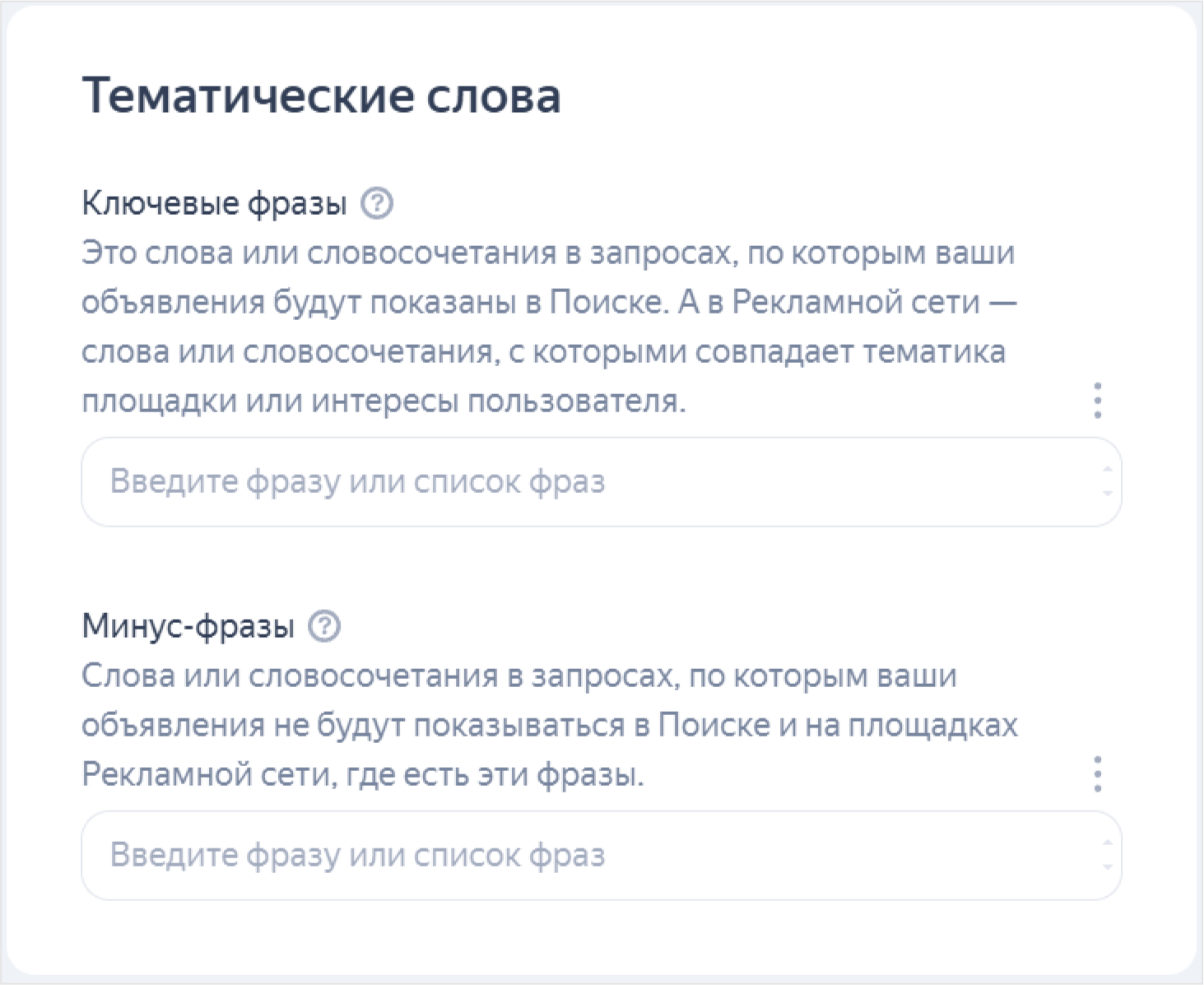Click the line 'площадки или интересы пользователя.'

click(x=384, y=402)
